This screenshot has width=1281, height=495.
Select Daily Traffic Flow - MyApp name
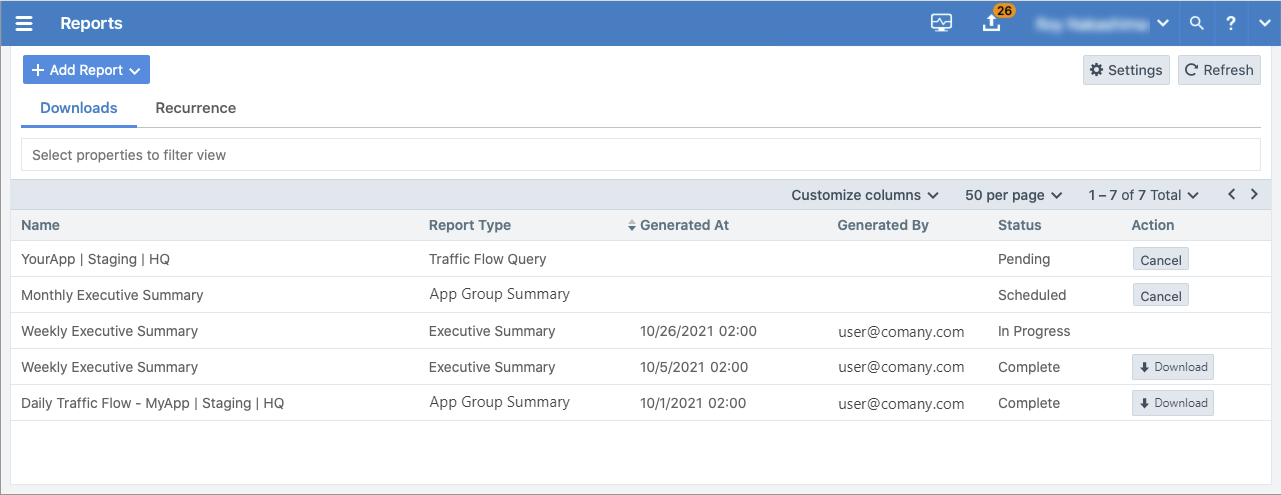[x=153, y=403]
